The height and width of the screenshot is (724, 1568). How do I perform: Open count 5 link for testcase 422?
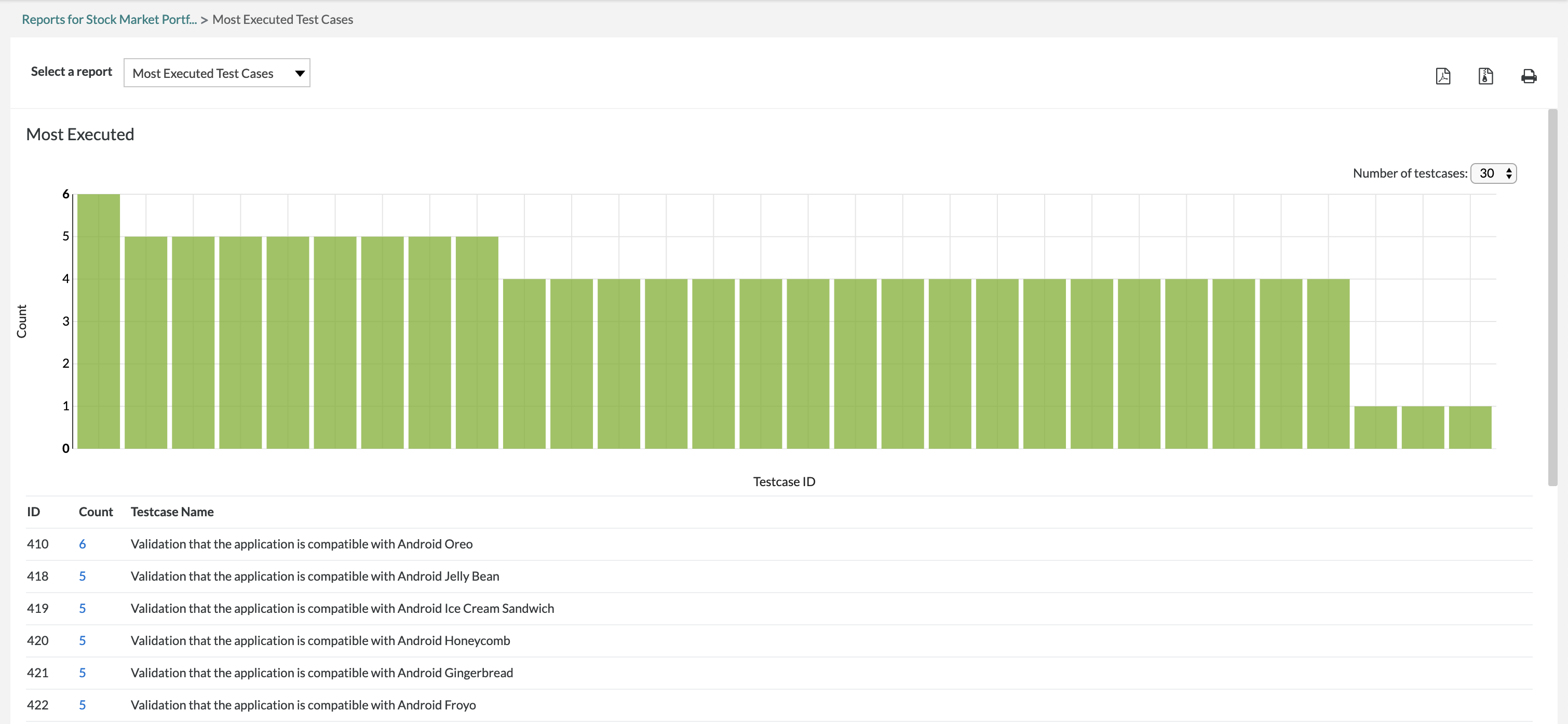82,705
